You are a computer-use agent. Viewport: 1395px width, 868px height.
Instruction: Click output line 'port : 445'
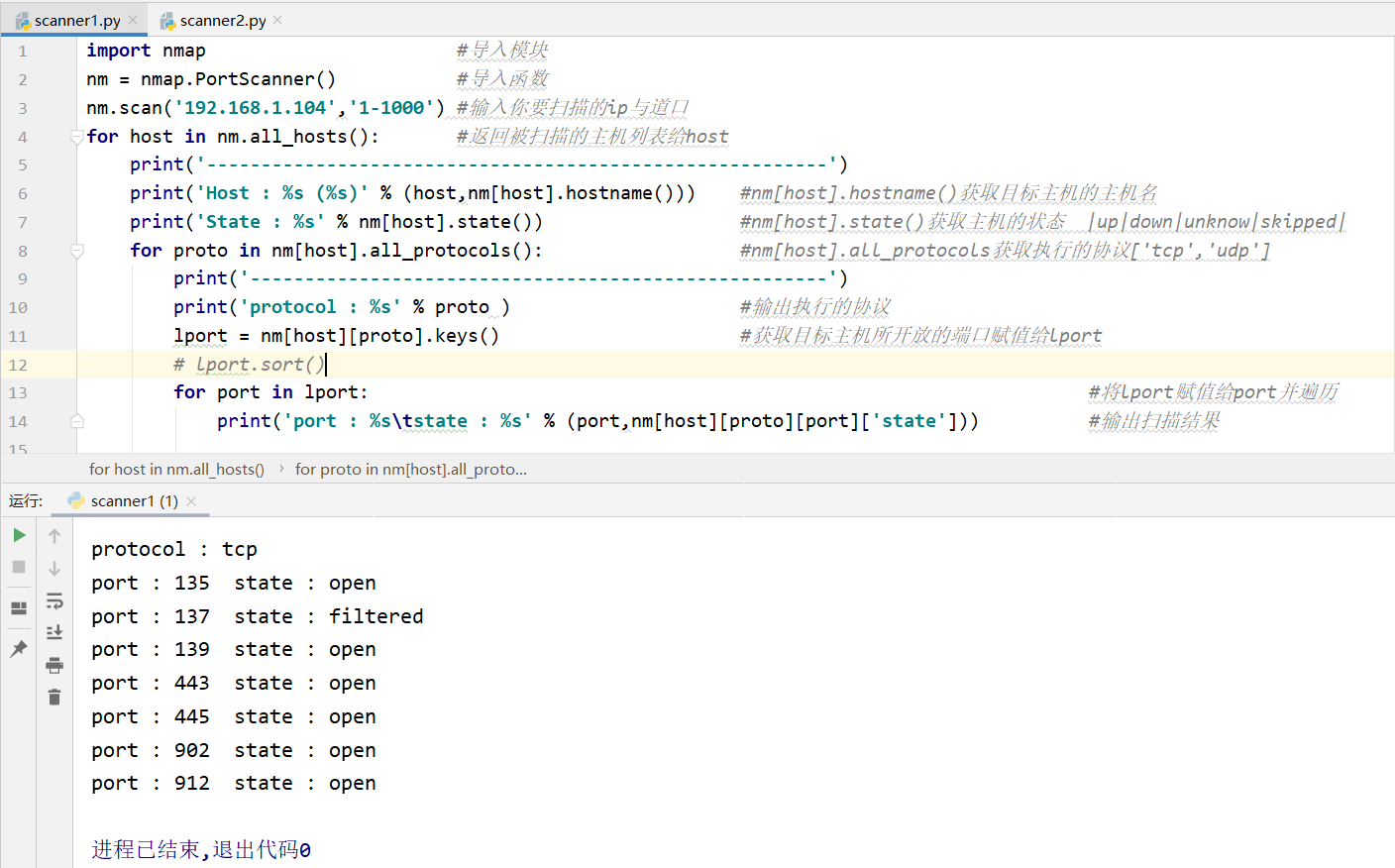(234, 716)
